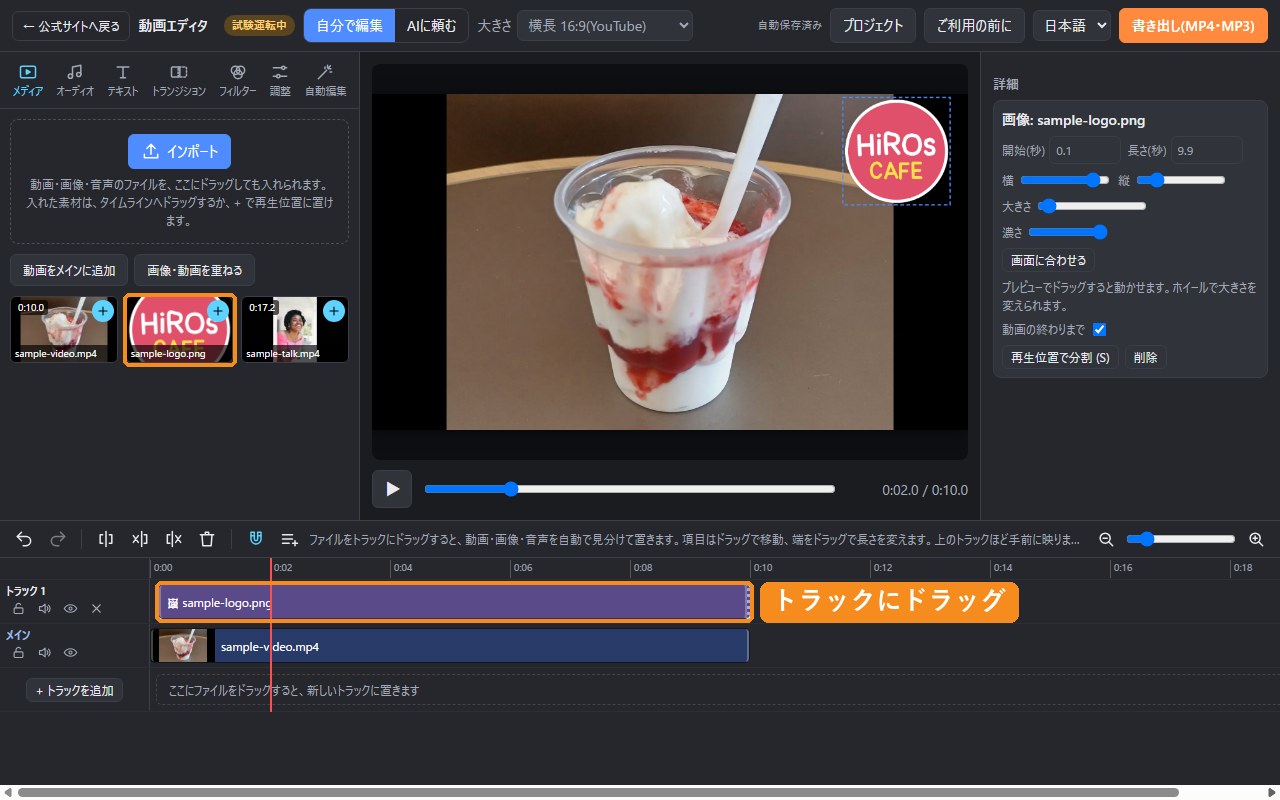Open the 自動編集 magic wand icon
The width and height of the screenshot is (1280, 800).
point(325,80)
